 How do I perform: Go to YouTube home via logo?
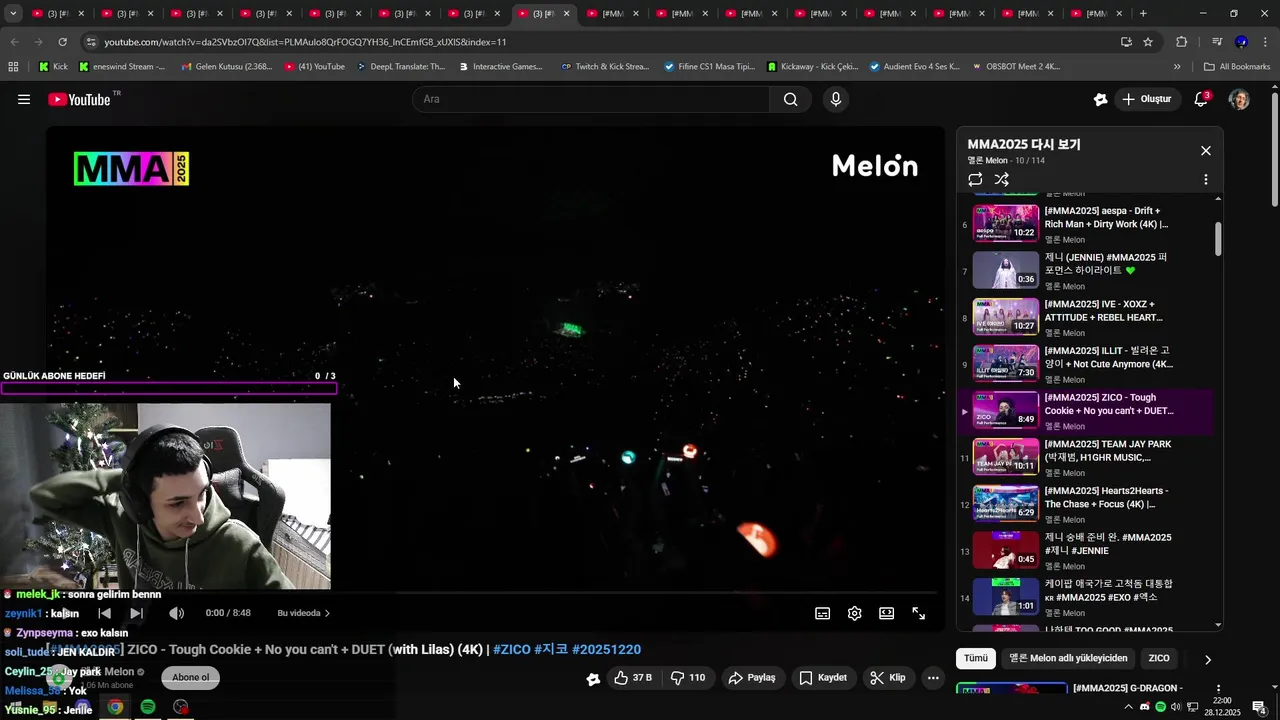[x=79, y=99]
